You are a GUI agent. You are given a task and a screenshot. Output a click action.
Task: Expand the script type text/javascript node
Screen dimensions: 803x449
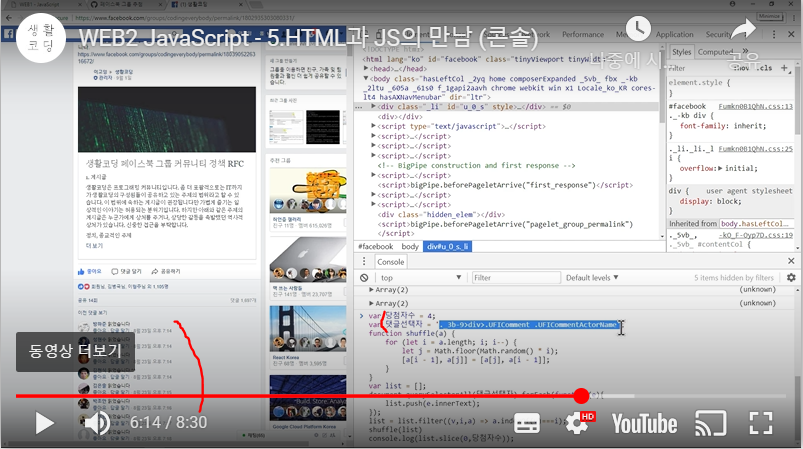point(373,126)
